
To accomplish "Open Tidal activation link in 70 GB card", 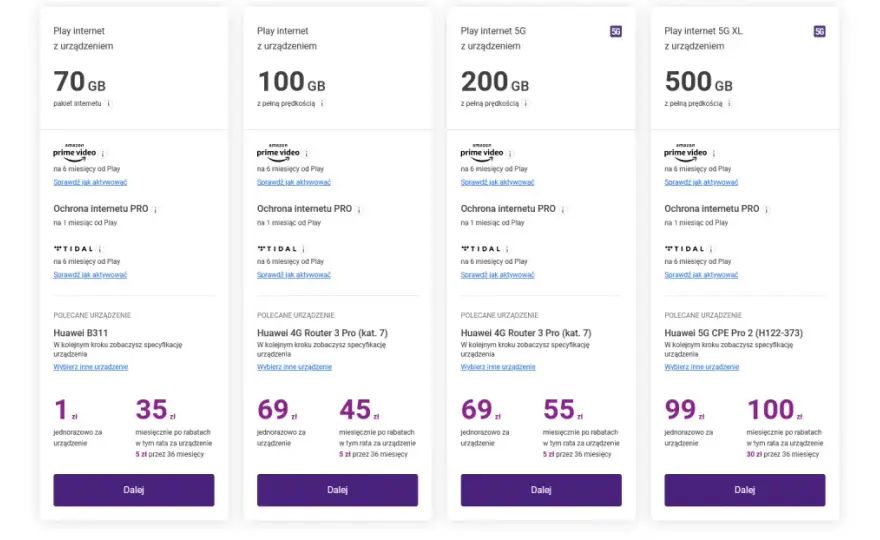I will [x=90, y=275].
